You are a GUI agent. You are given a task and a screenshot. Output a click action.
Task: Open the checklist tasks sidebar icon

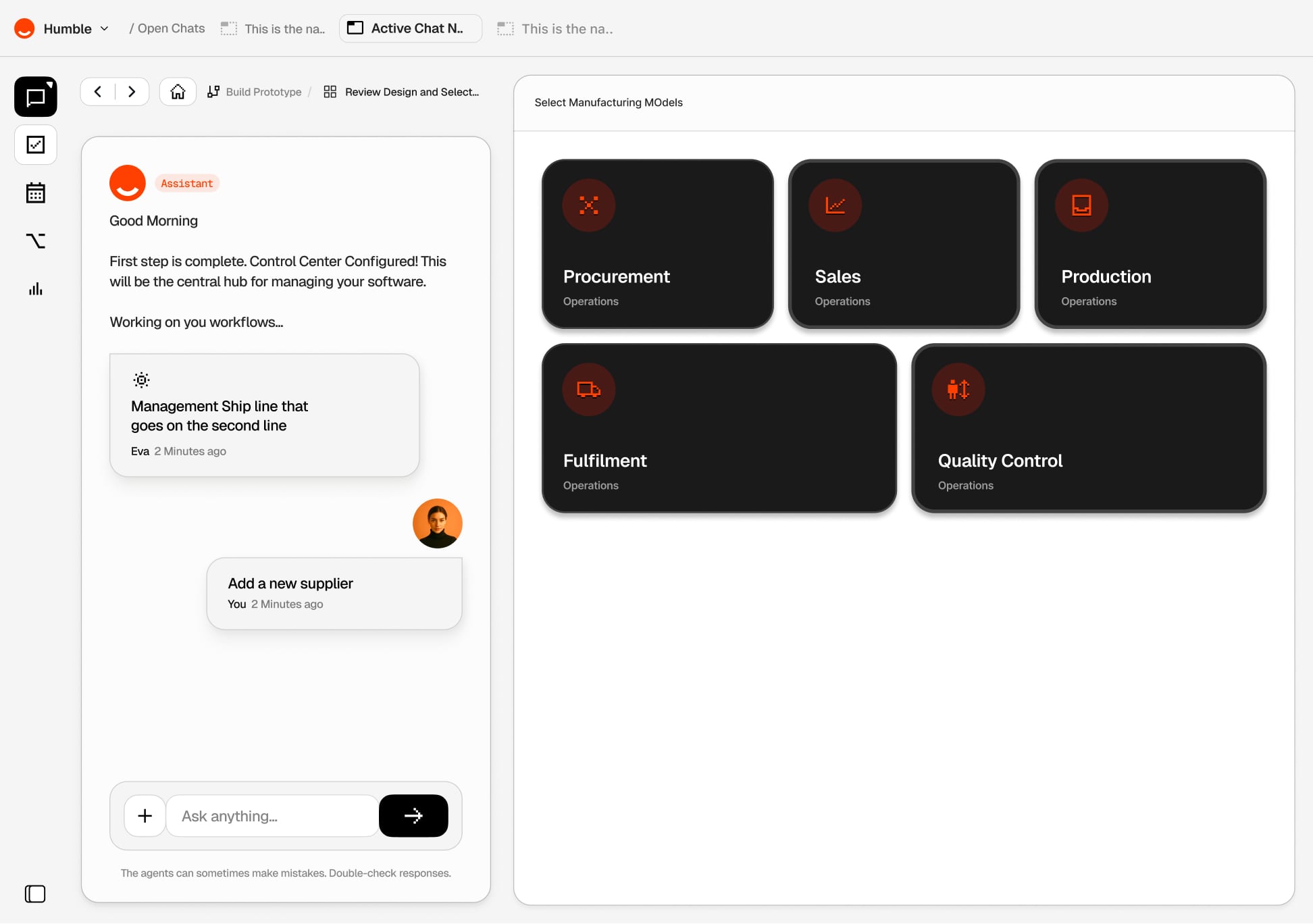(x=35, y=145)
